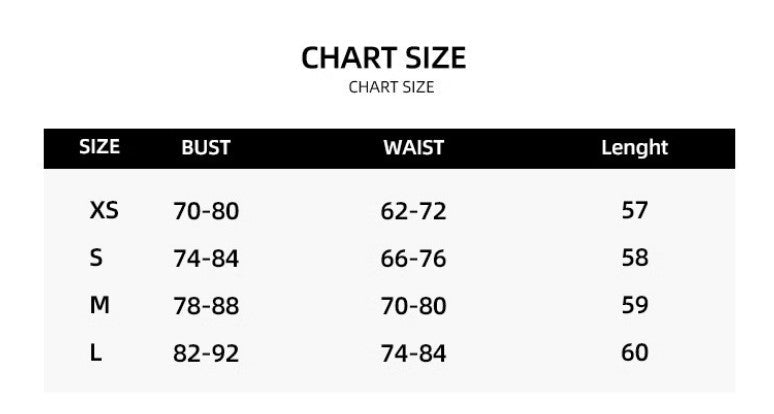This screenshot has height=414, width=774.
Task: Choose the M size row label
Action: coord(99,306)
